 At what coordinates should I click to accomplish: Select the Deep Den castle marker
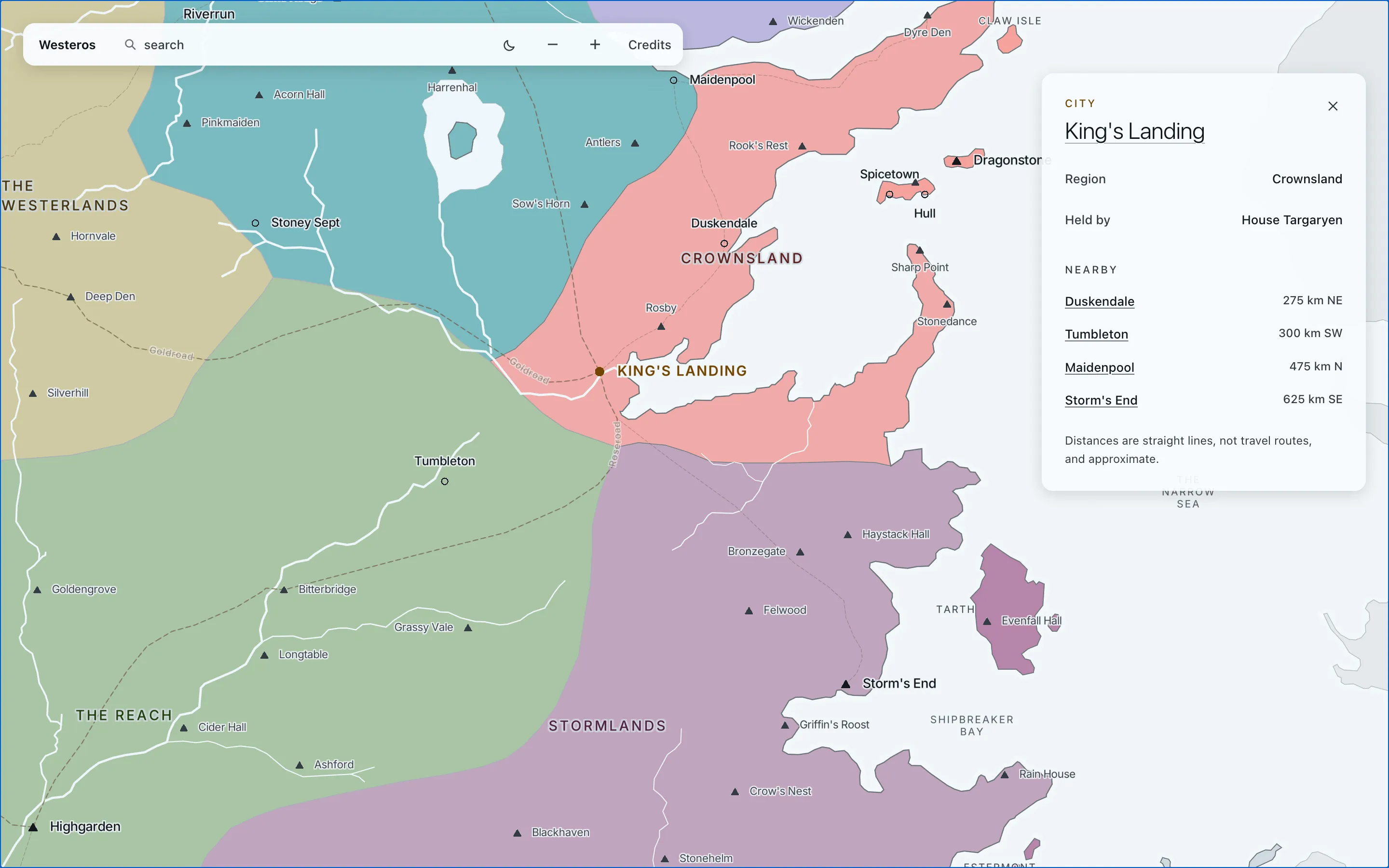coord(70,297)
